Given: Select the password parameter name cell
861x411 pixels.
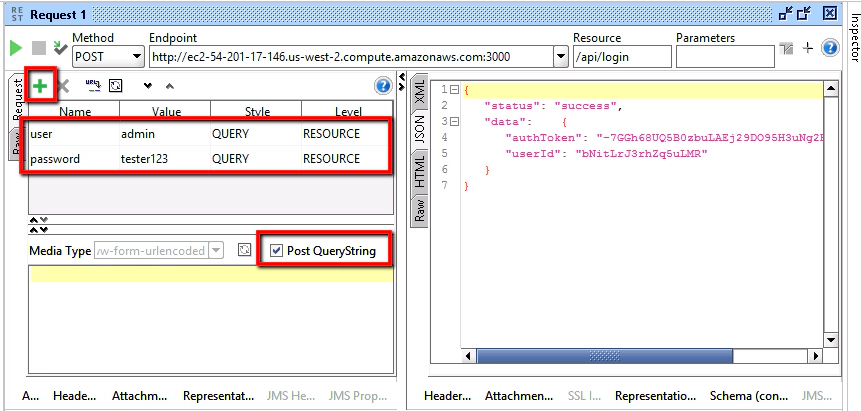Looking at the screenshot, I should pos(74,159).
